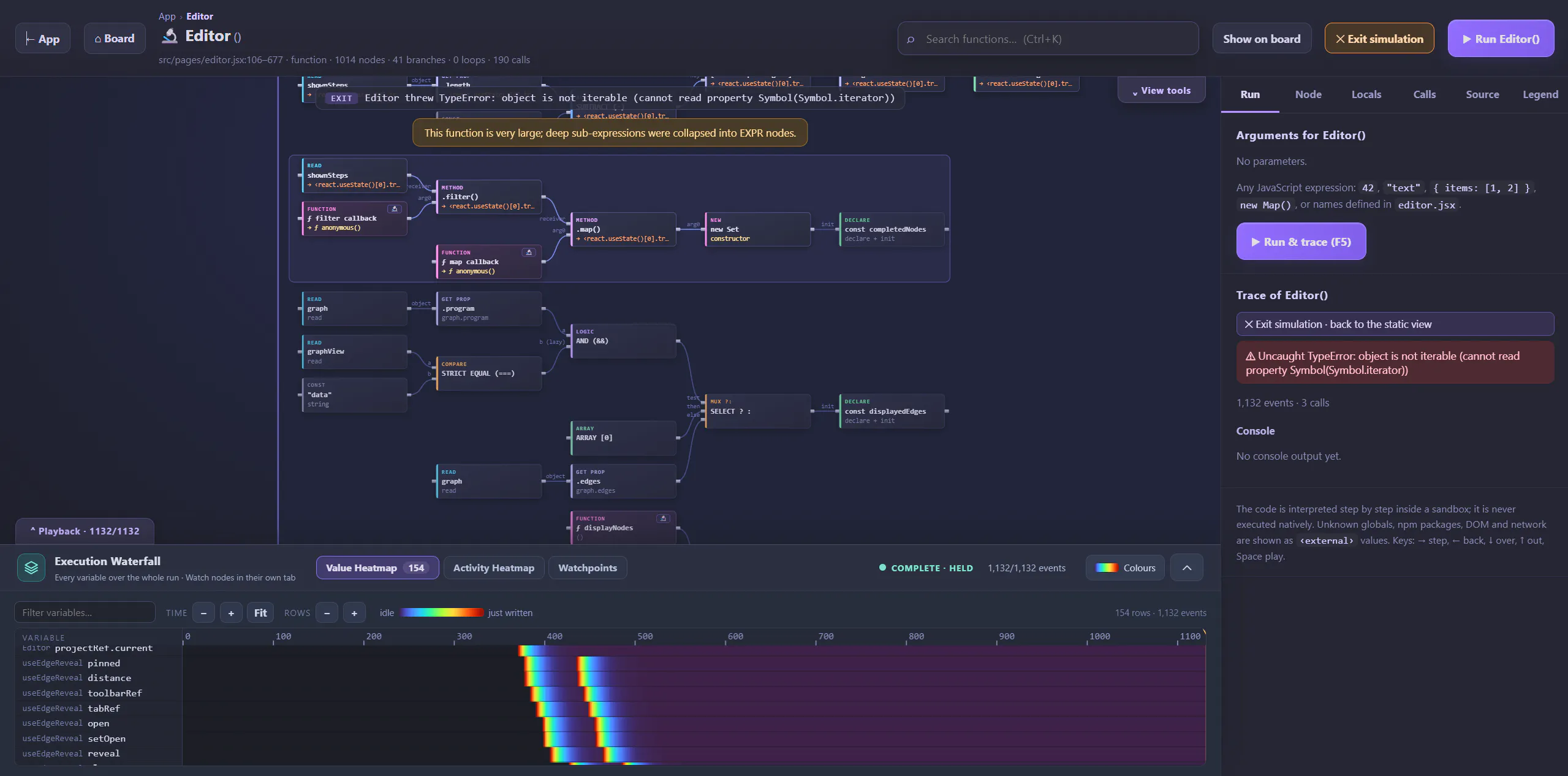Open microscope icon on filter callback node
1568x776 pixels.
(x=395, y=209)
